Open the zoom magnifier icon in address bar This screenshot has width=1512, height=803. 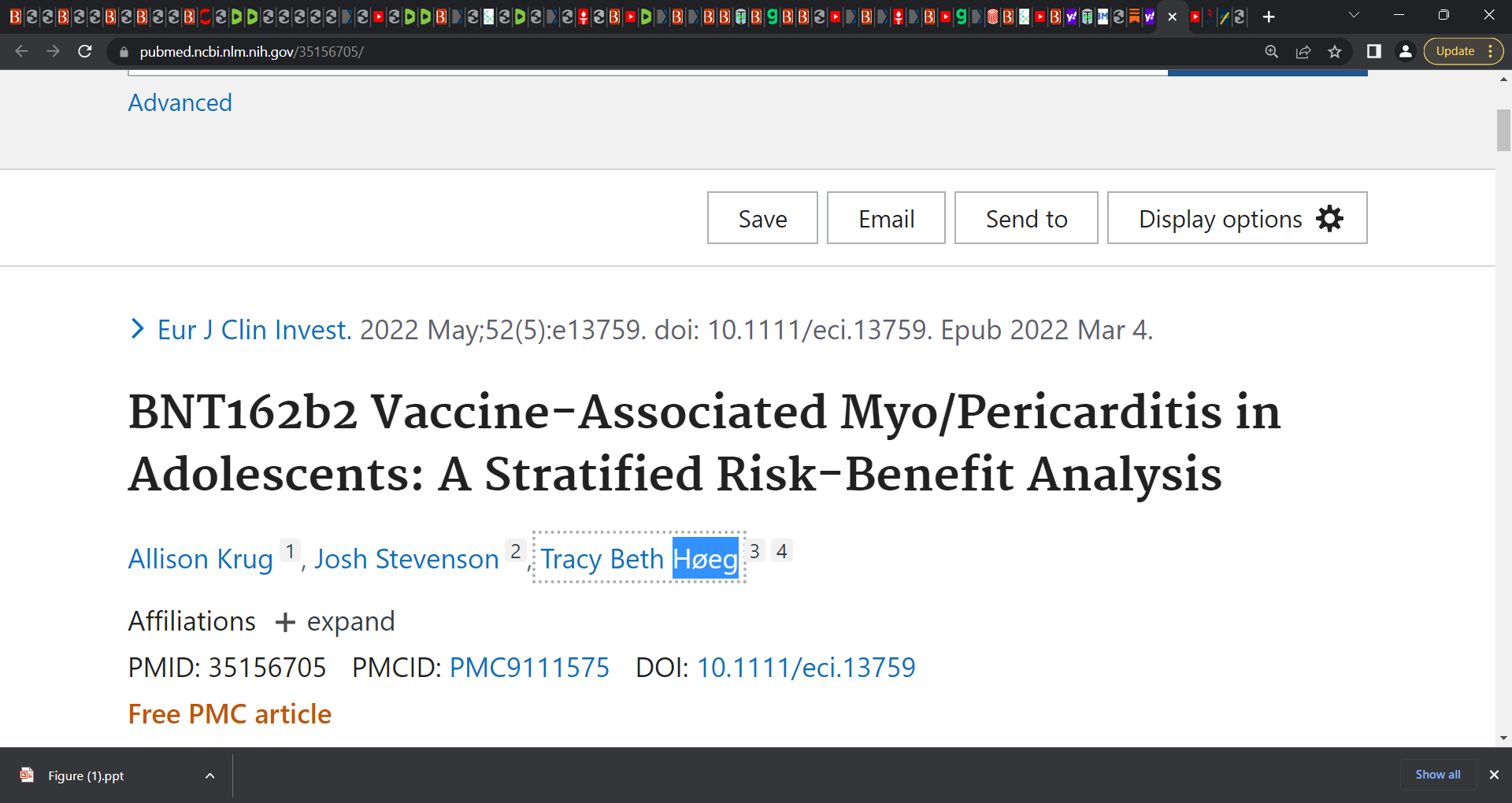1272,51
